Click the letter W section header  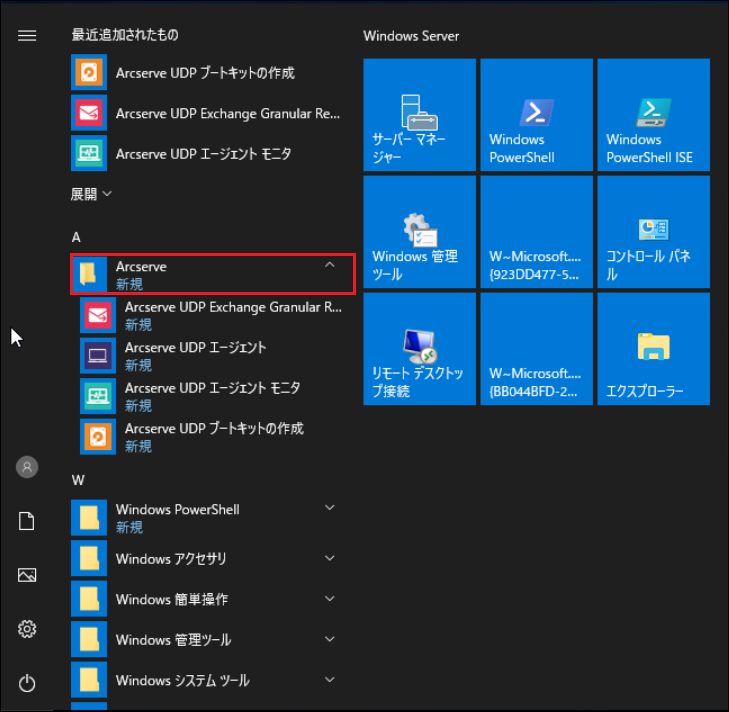78,480
